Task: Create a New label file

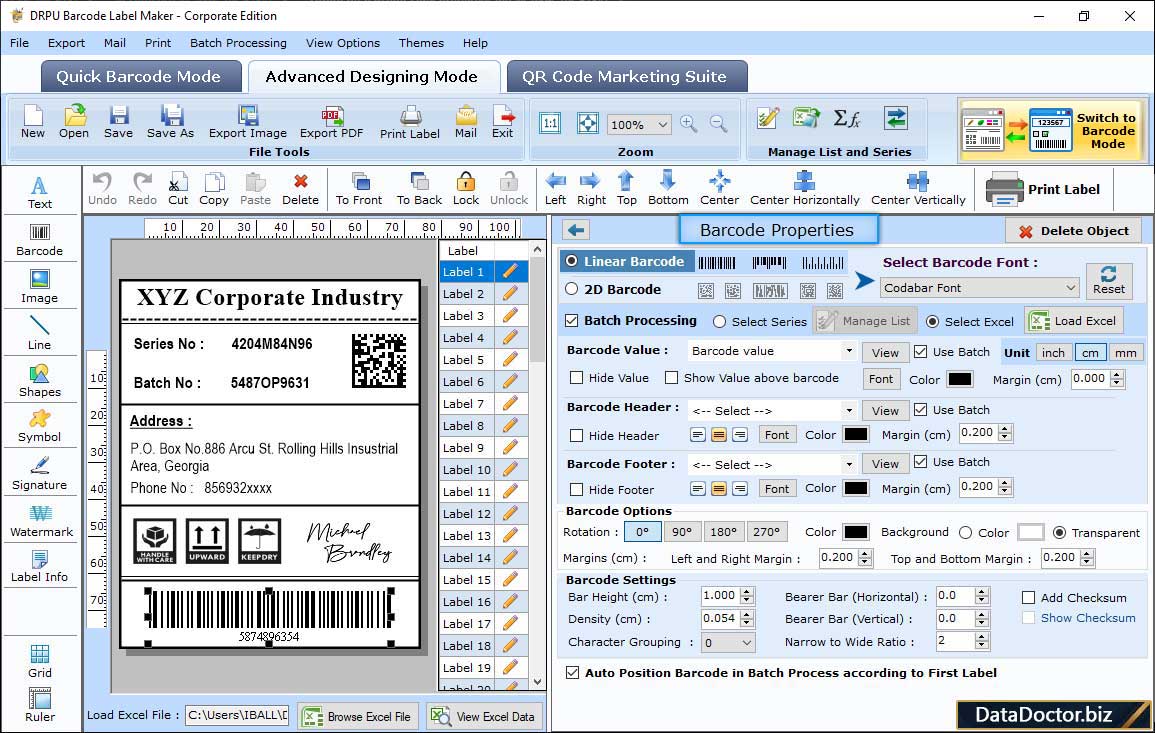Action: [32, 122]
